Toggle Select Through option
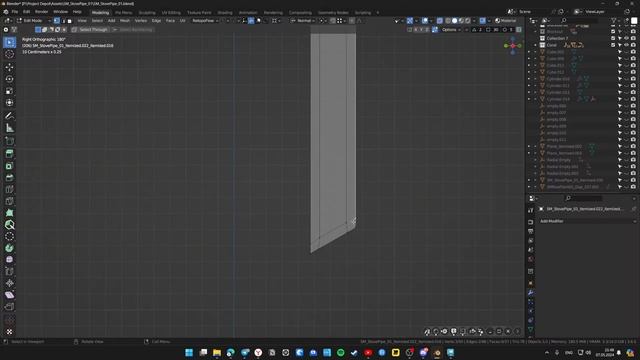The width and height of the screenshot is (640, 360). [91, 30]
